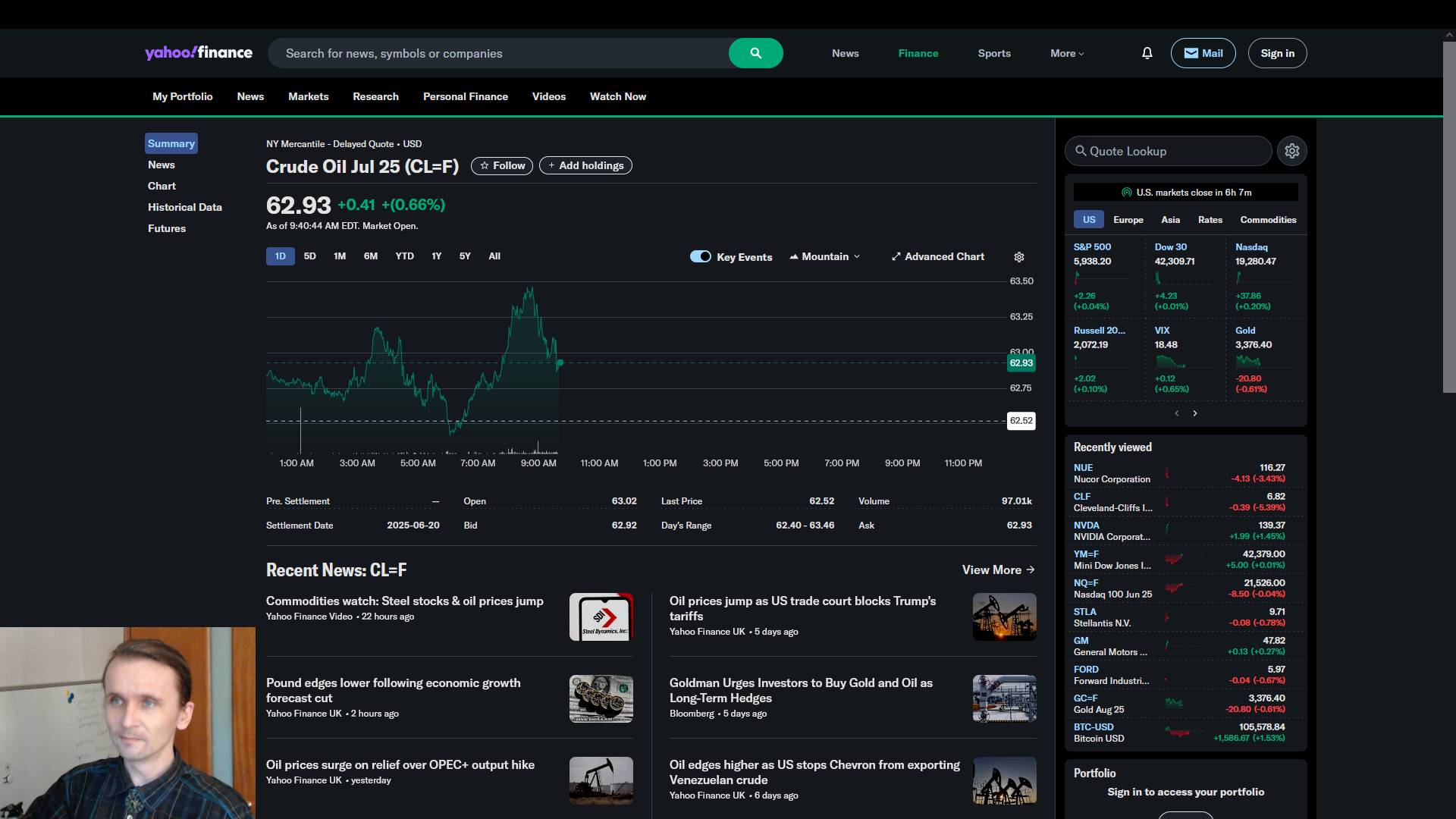Open chart settings gear icon
The width and height of the screenshot is (1456, 819).
[1019, 257]
